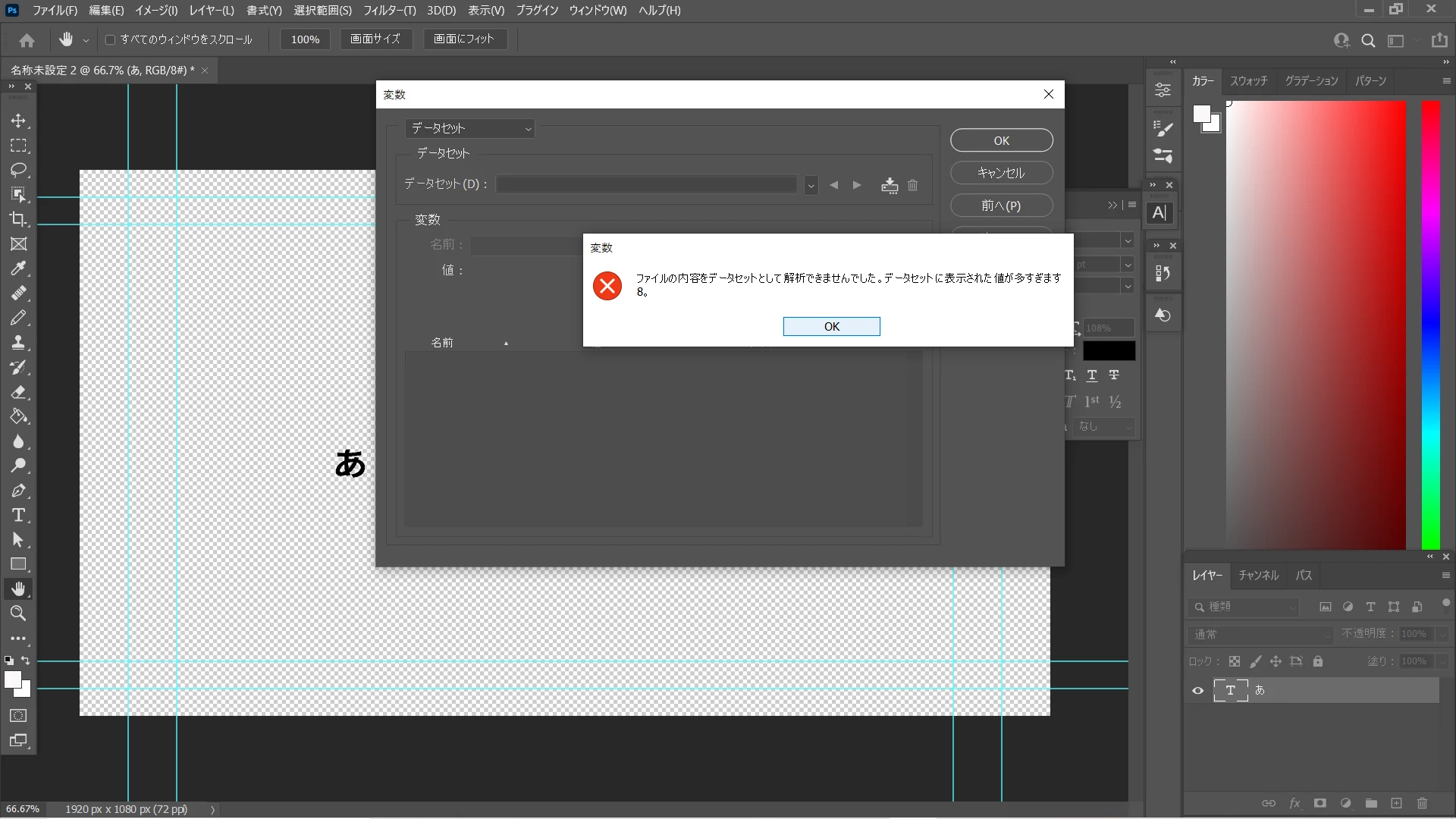Select the Crop tool
Screen dimensions: 1456x819
[18, 219]
